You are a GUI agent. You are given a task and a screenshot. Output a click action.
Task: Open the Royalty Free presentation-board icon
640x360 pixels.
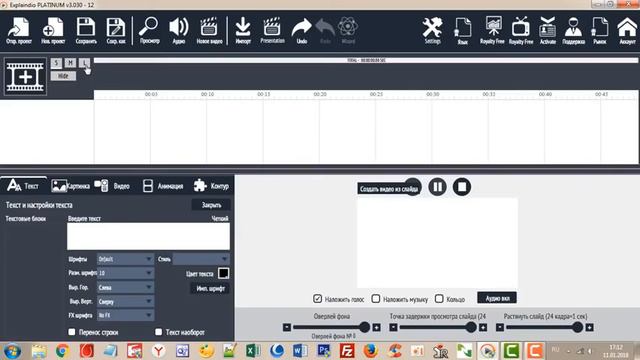pyautogui.click(x=492, y=30)
